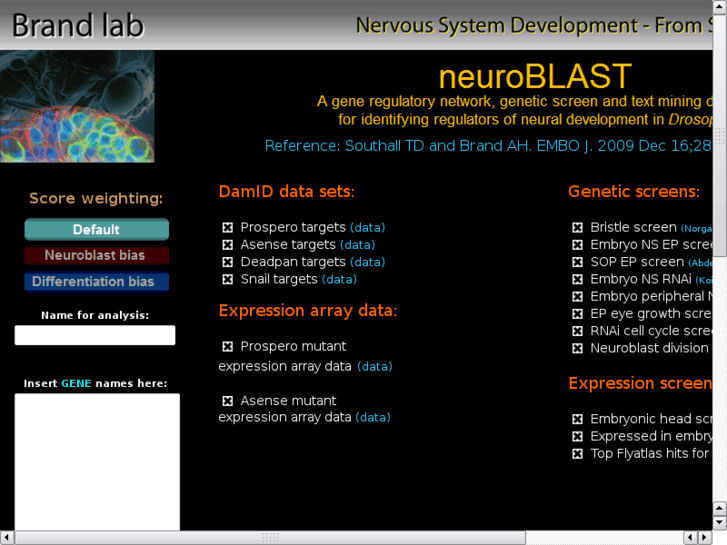
Task: Open the Deadpan targets data link
Action: tap(367, 262)
